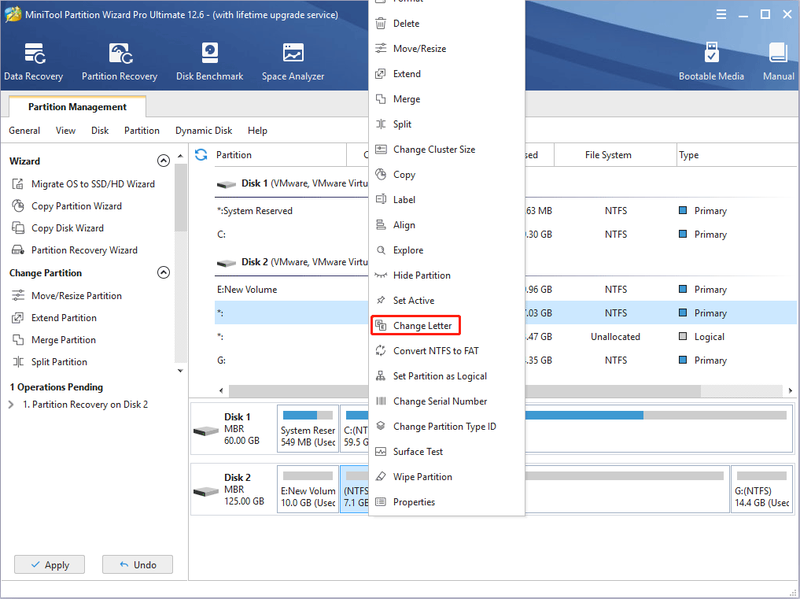Image resolution: width=800 pixels, height=599 pixels.
Task: Open the hamburger menu in title bar
Action: coord(721,14)
